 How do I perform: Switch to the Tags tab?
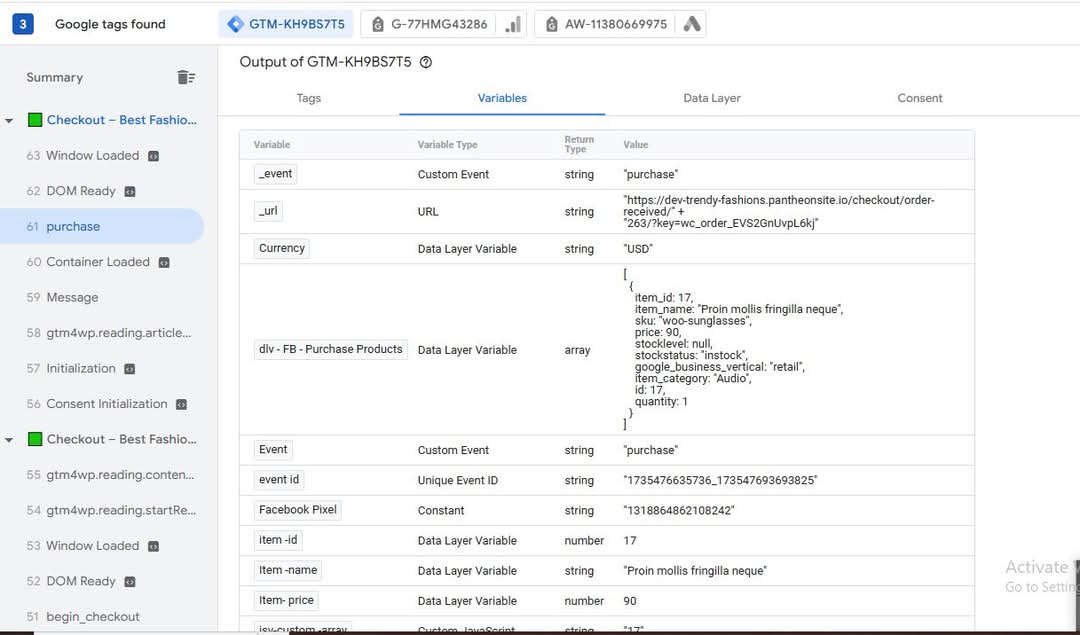(309, 98)
